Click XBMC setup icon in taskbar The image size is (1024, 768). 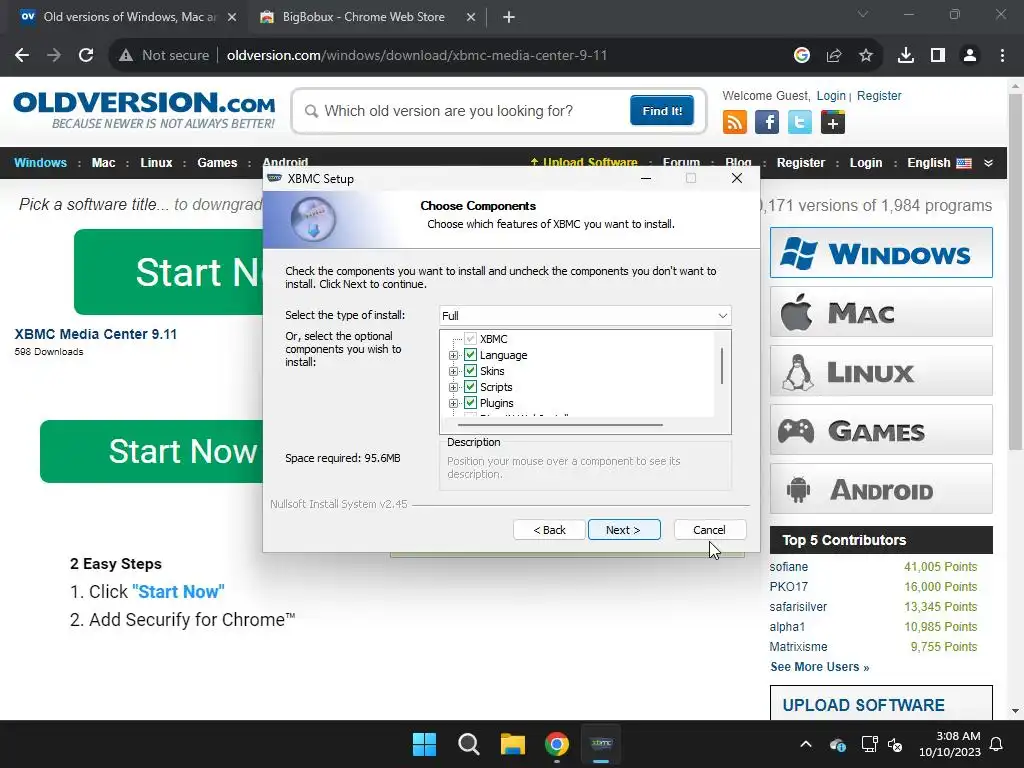[601, 744]
